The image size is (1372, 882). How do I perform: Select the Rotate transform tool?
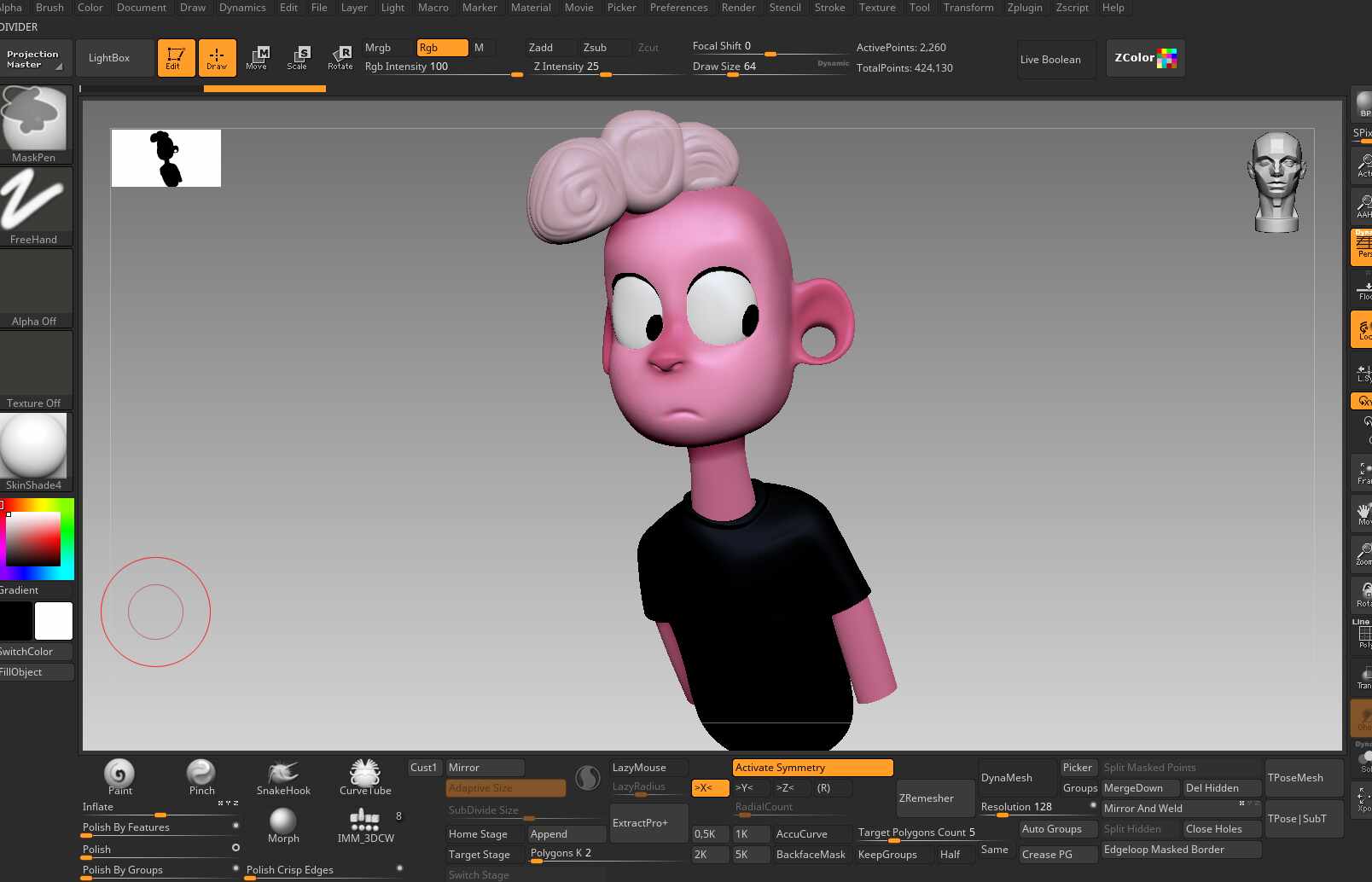[340, 58]
